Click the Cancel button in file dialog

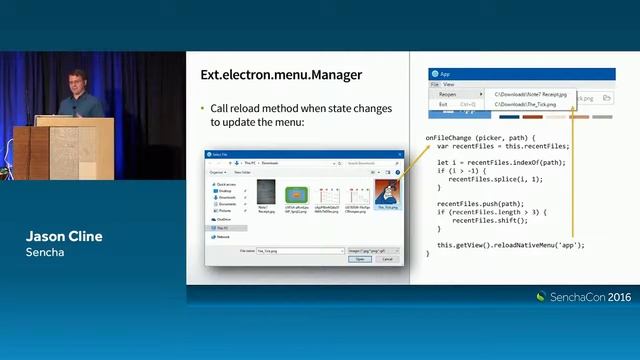pos(387,259)
